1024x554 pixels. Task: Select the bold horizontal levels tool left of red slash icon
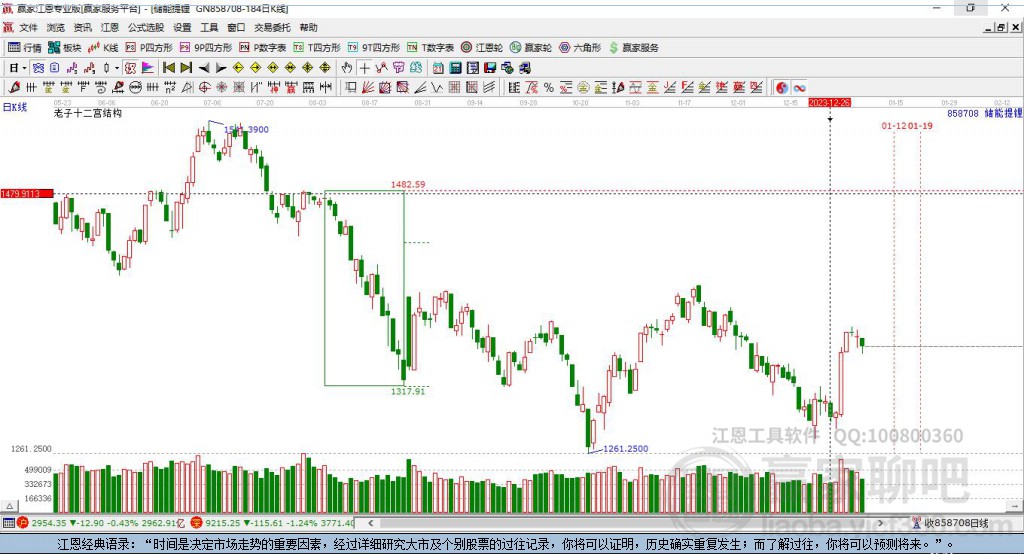pos(514,88)
